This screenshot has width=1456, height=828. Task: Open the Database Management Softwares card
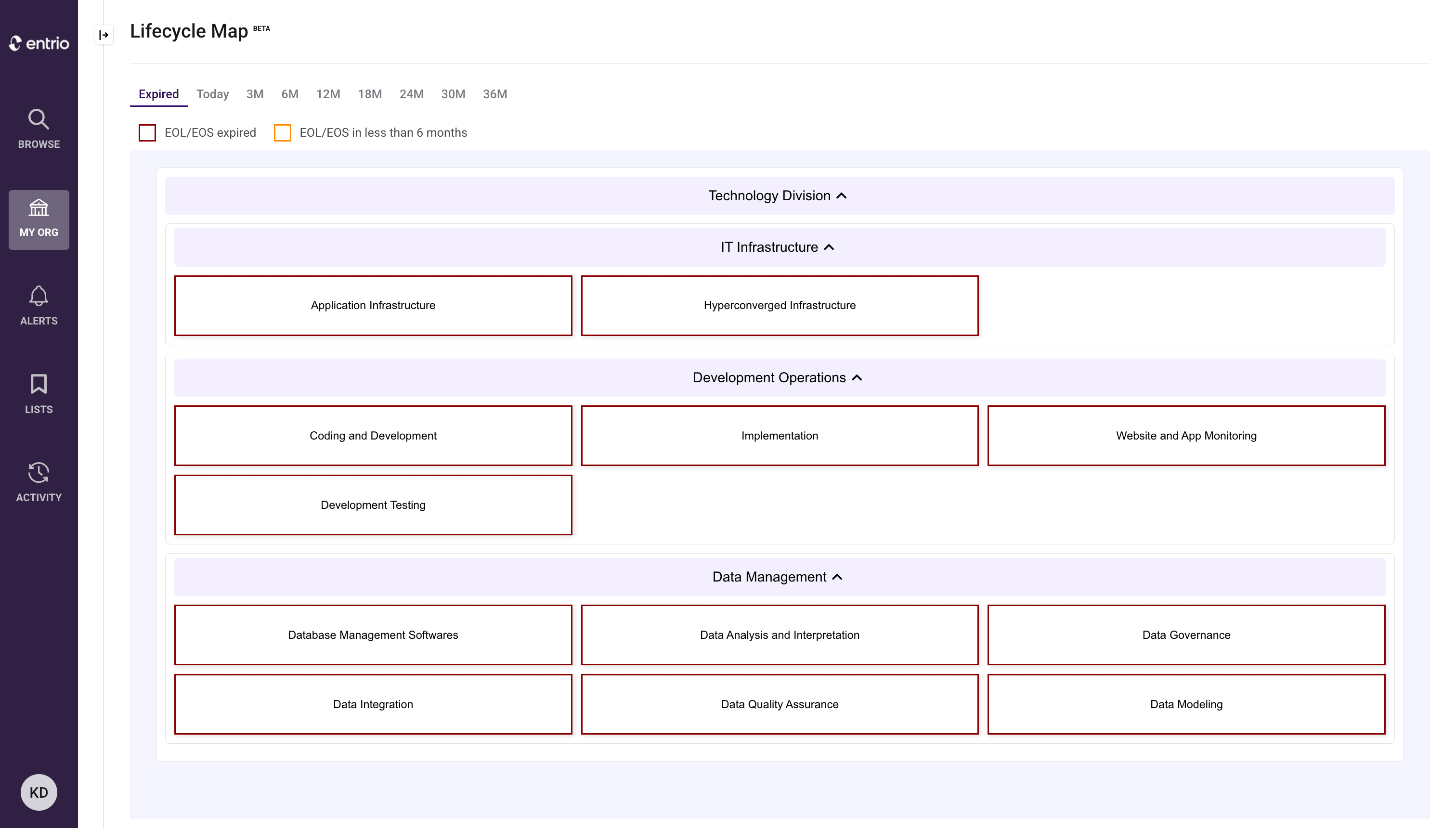[373, 634]
